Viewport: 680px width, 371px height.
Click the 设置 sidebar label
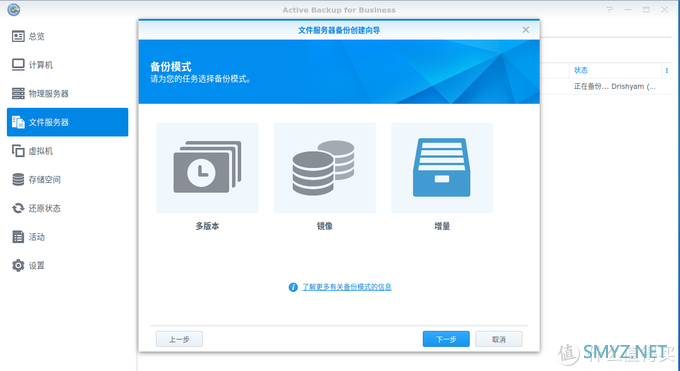click(37, 266)
